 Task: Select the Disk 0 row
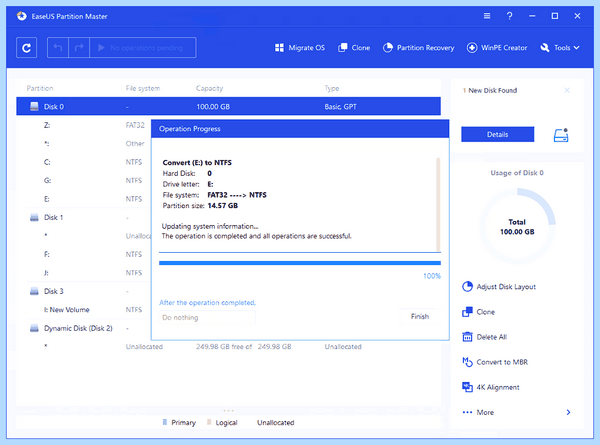tap(228, 106)
